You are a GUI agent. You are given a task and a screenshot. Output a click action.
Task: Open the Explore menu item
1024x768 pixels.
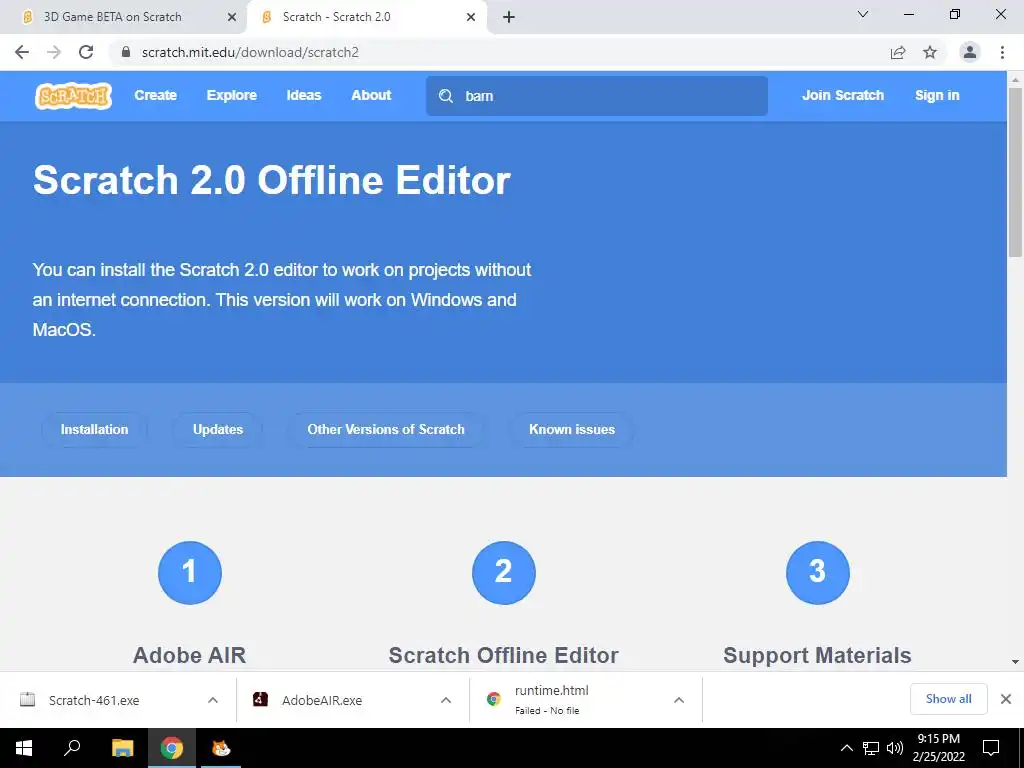tap(232, 95)
